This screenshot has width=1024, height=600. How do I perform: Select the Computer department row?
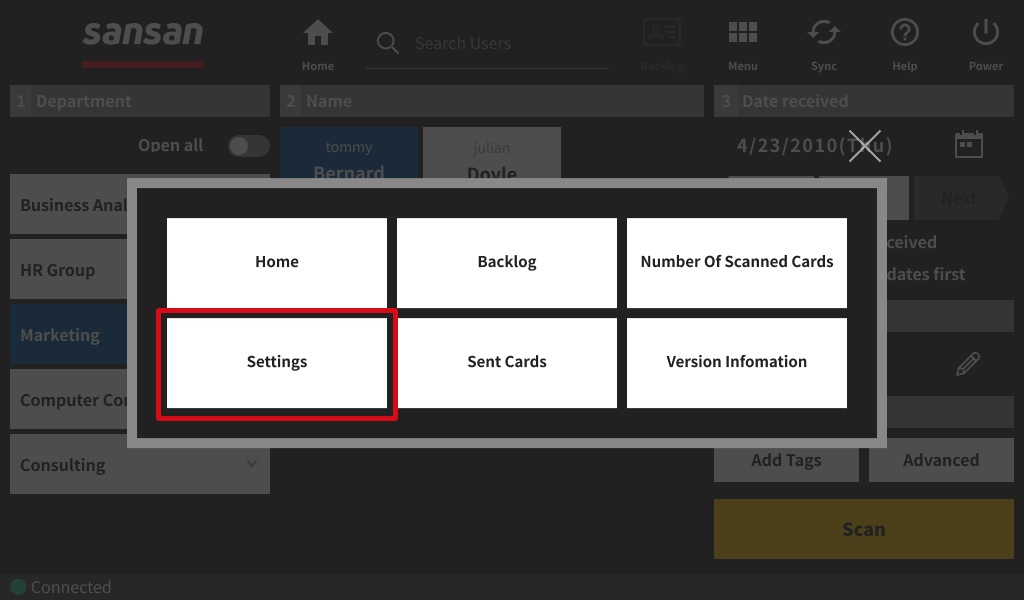69,400
